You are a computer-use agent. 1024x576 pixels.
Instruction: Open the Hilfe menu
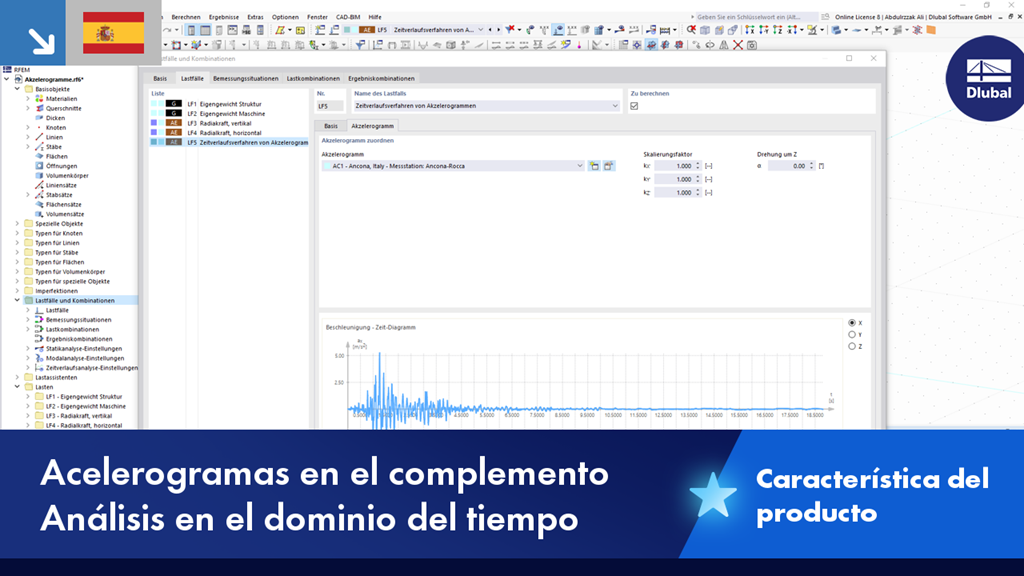(375, 17)
